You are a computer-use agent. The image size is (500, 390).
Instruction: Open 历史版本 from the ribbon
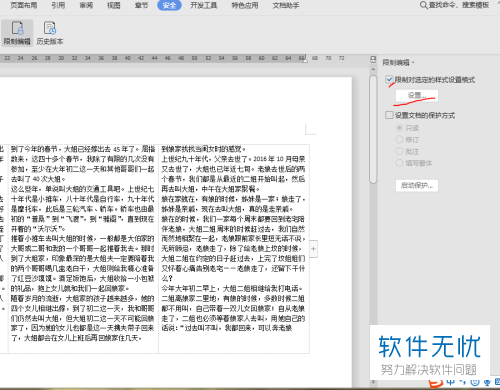click(50, 33)
